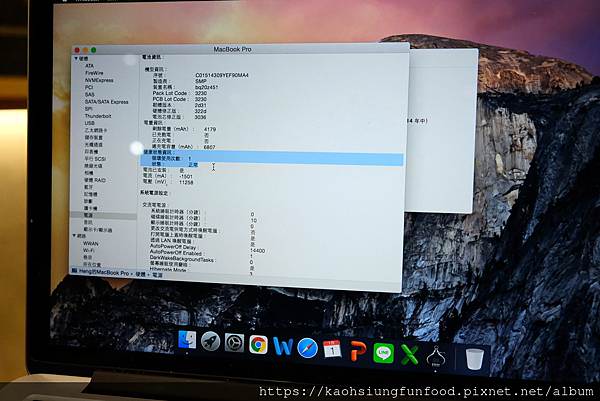
Task: Select NVMExpress in the sidebar
Action: click(x=99, y=80)
